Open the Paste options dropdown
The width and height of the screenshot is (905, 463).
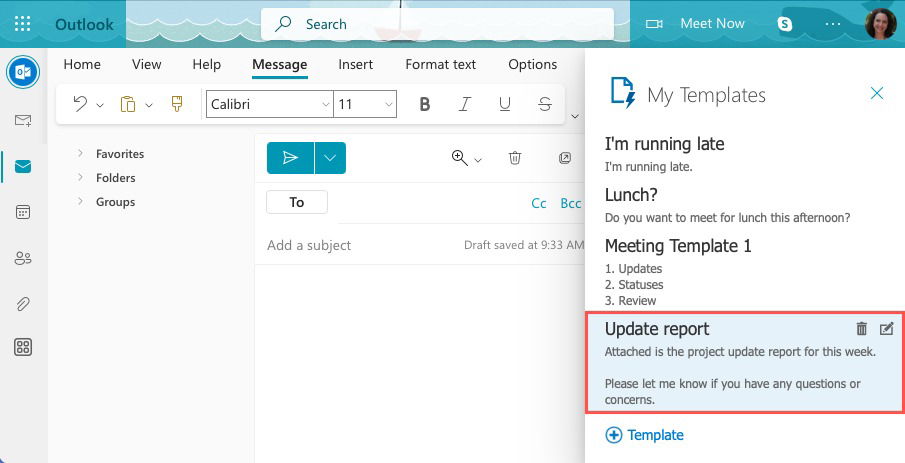pyautogui.click(x=149, y=105)
